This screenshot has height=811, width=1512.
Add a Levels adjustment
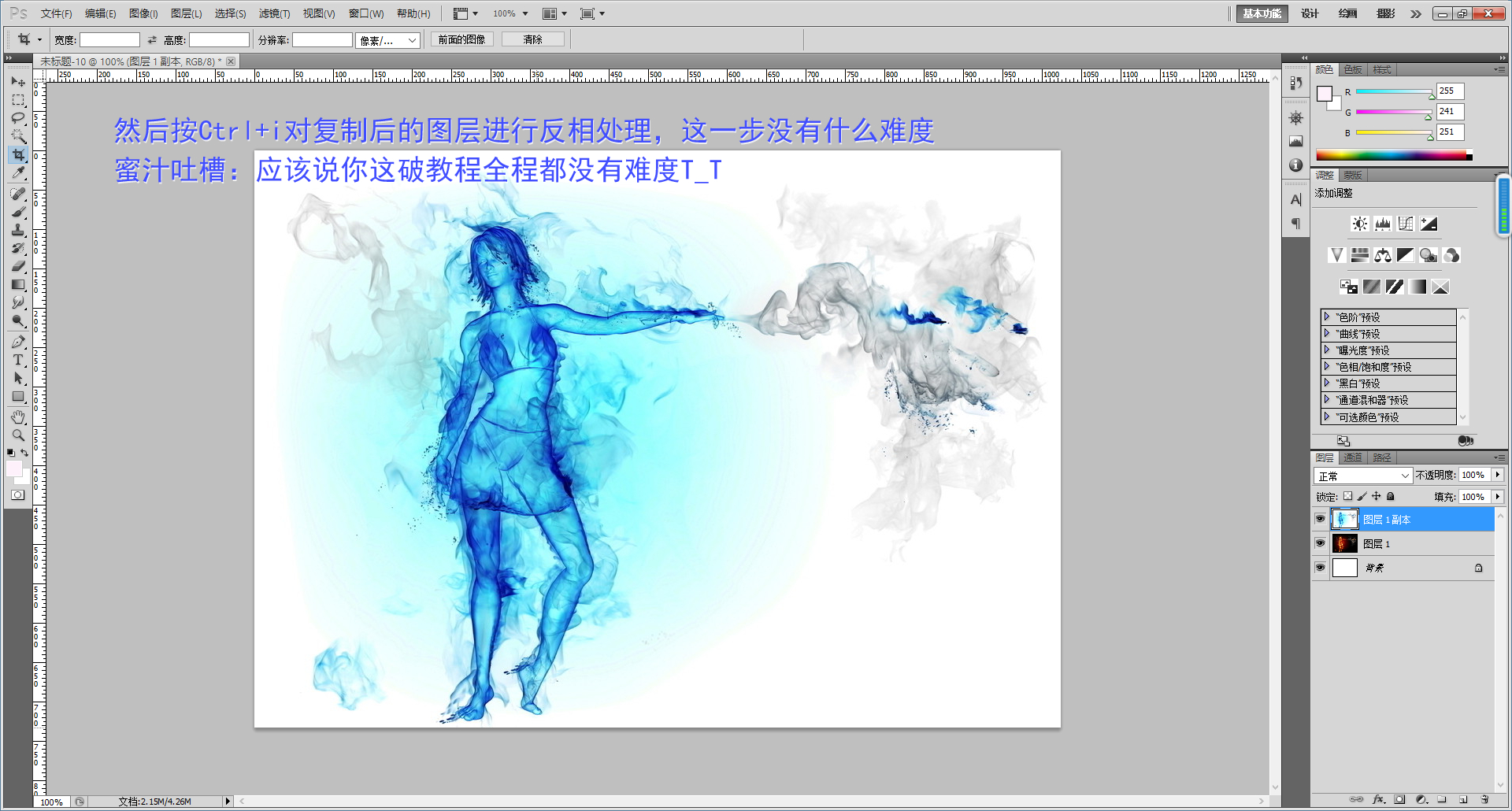[x=1383, y=224]
